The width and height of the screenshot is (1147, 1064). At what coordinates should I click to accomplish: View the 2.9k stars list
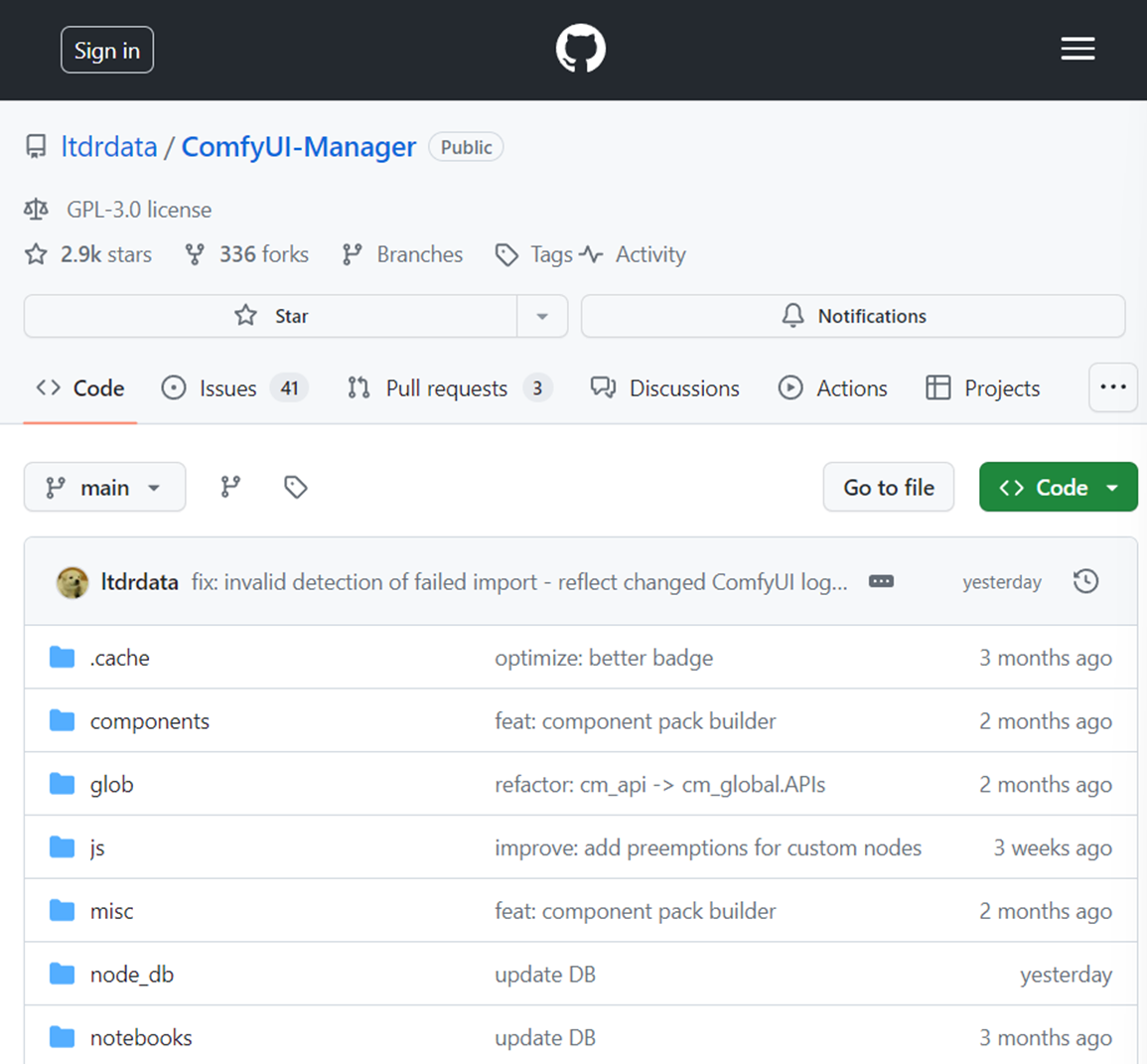click(106, 254)
